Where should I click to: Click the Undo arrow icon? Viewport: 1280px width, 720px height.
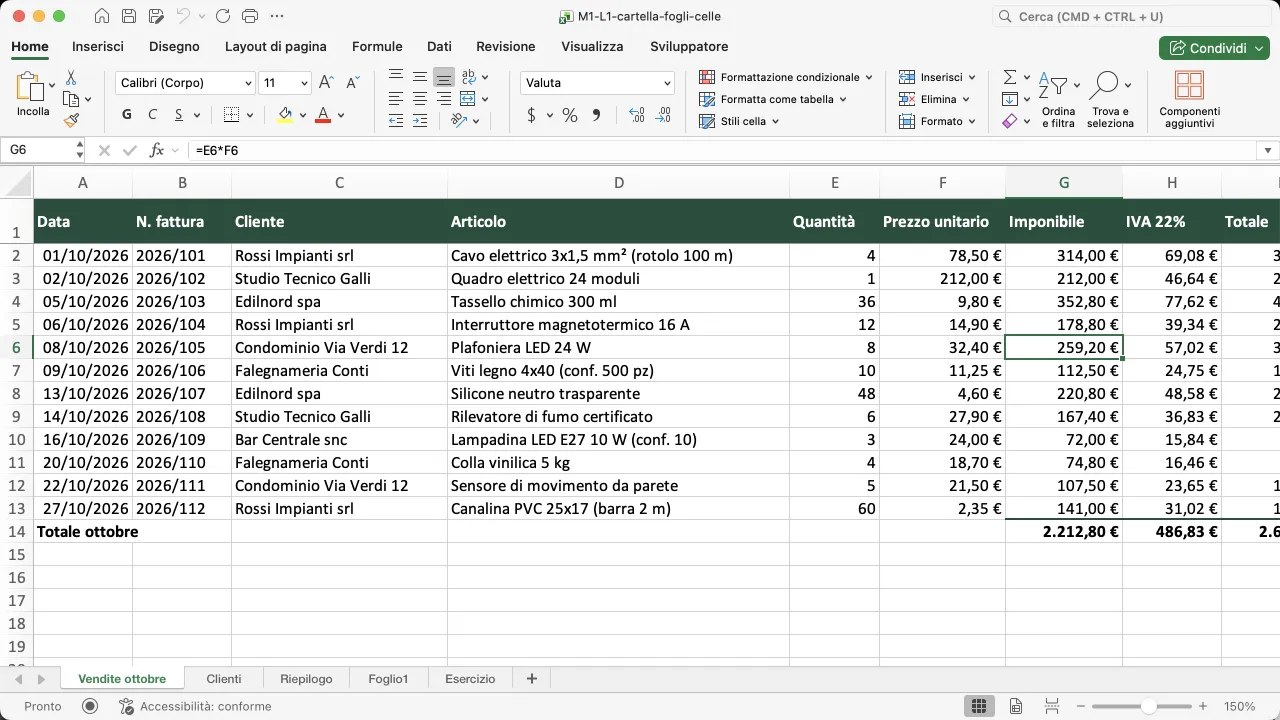182,16
